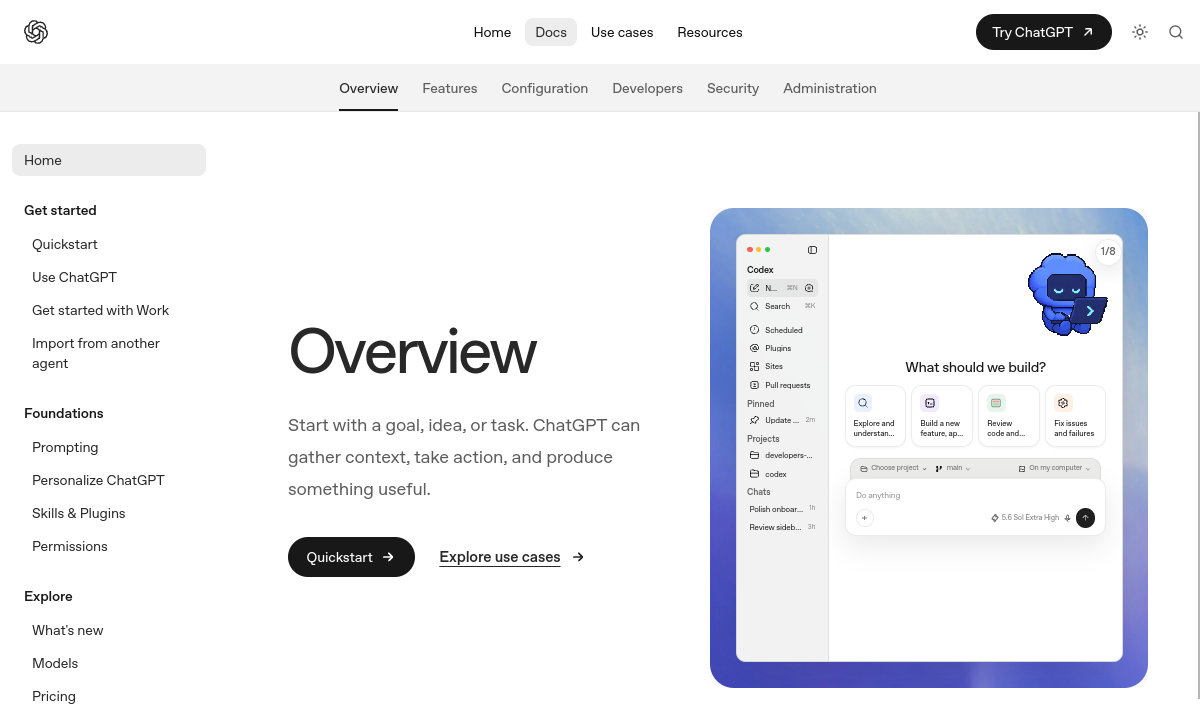
Task: Click the new chat compose icon in Codex preview
Action: pos(755,288)
